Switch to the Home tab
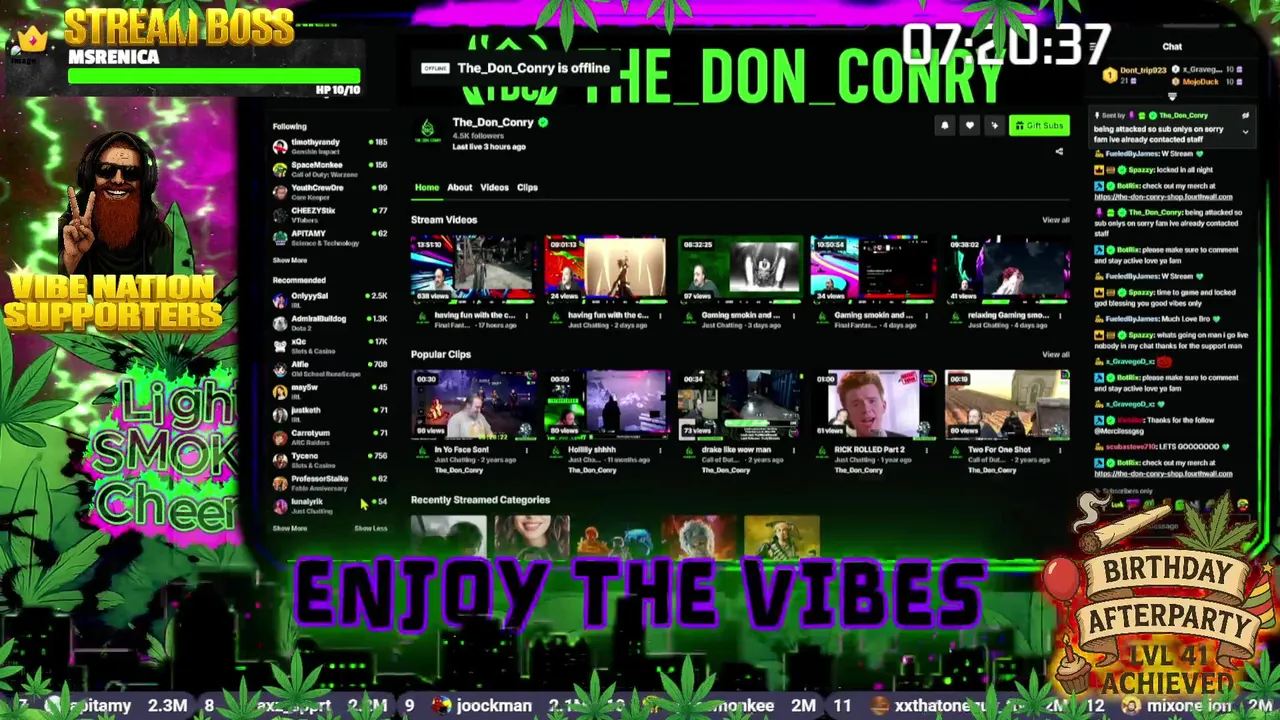 pos(427,188)
